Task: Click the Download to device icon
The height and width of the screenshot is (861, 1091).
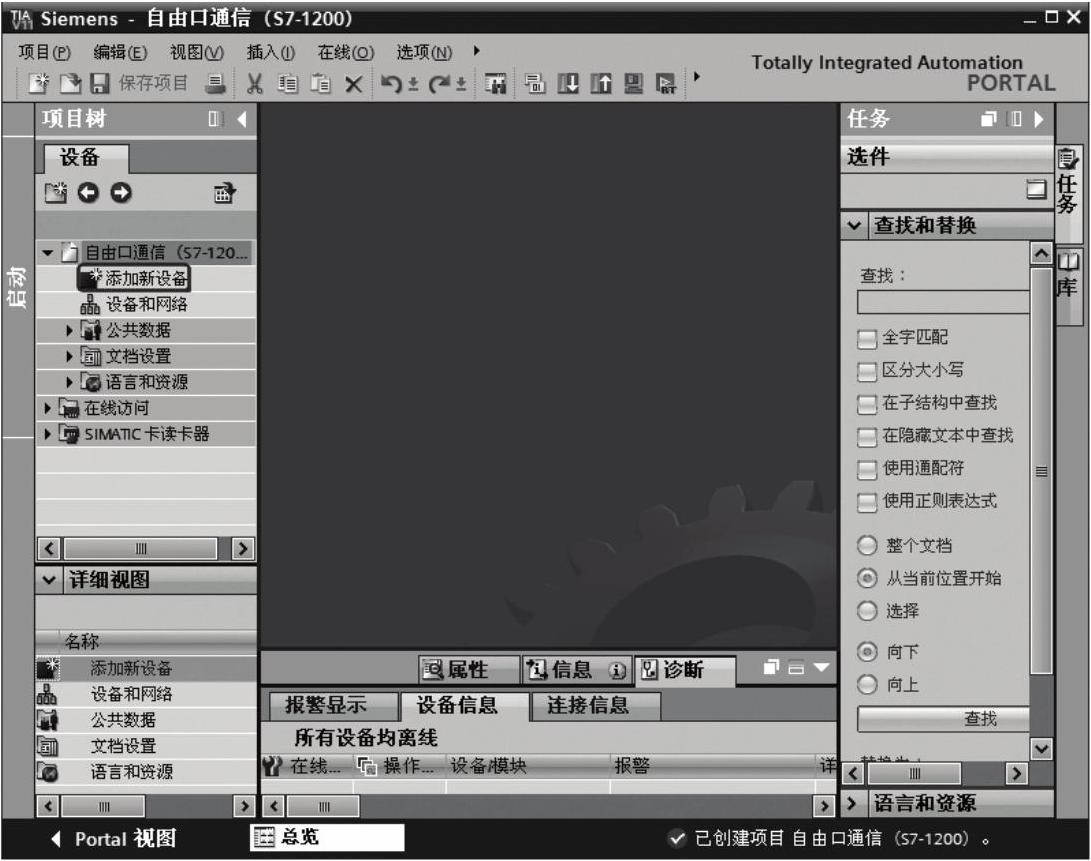Action: [x=568, y=84]
